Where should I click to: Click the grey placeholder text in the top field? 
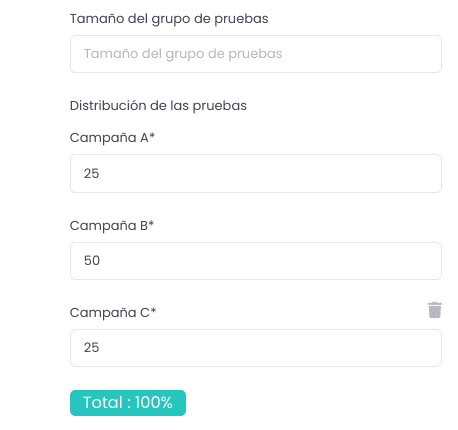click(x=183, y=54)
